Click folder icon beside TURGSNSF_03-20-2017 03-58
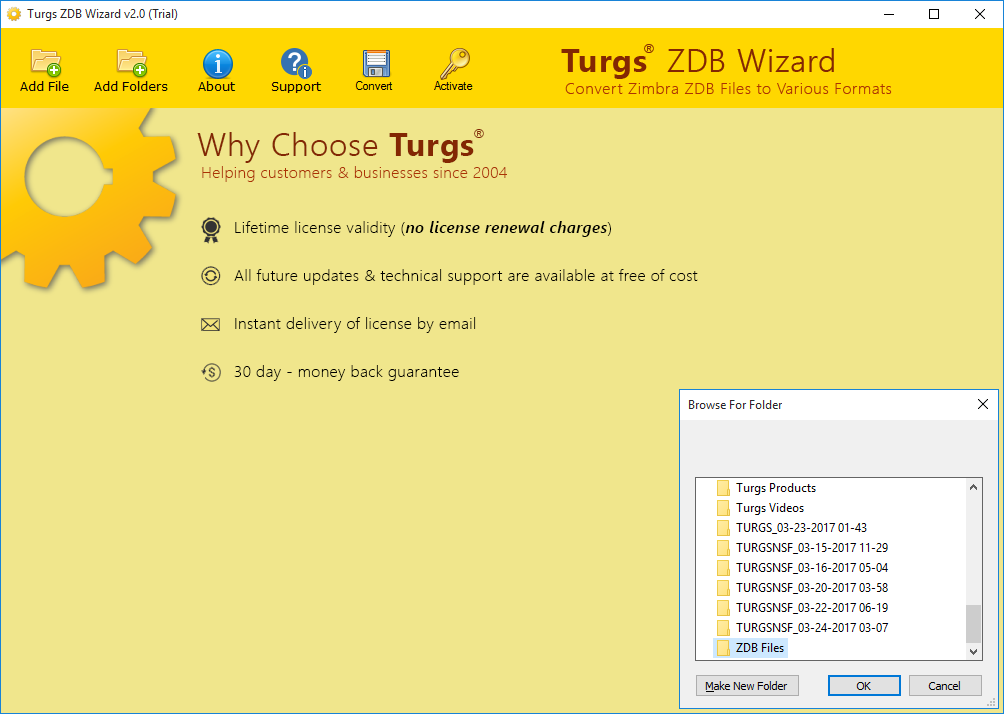This screenshot has width=1004, height=714. pyautogui.click(x=724, y=587)
